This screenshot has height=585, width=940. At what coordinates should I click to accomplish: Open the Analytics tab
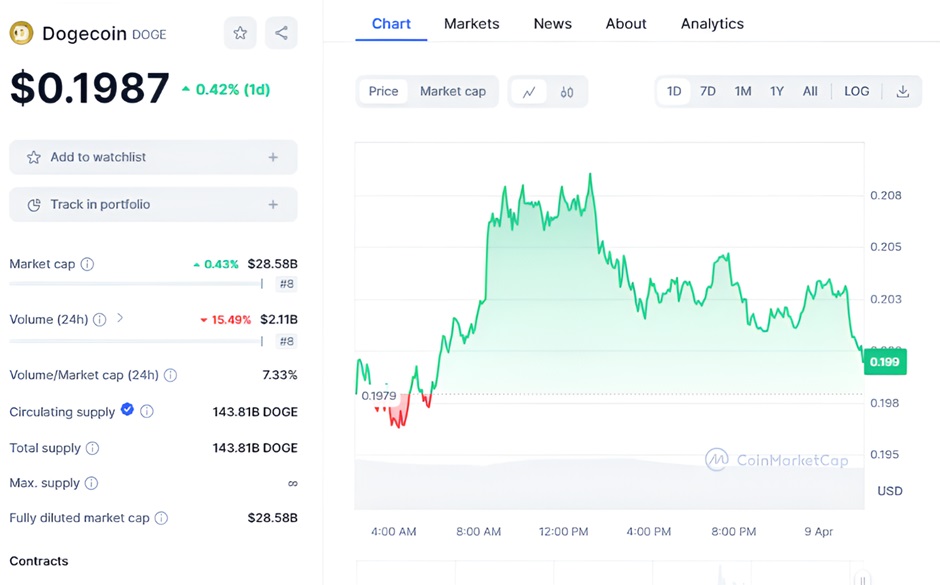pyautogui.click(x=712, y=23)
